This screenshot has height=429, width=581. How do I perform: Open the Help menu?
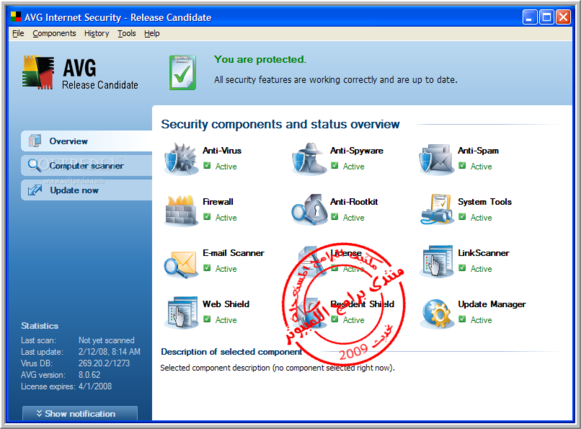(152, 33)
